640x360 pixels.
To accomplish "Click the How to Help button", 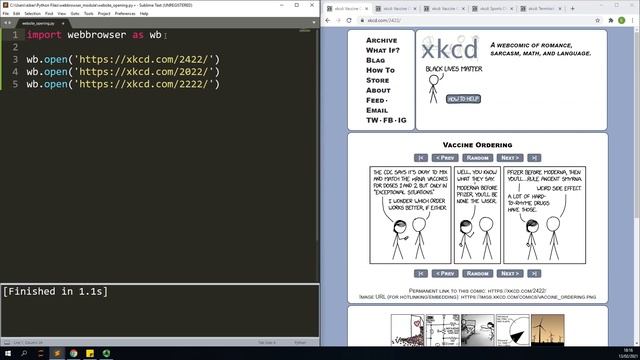I will point(463,99).
